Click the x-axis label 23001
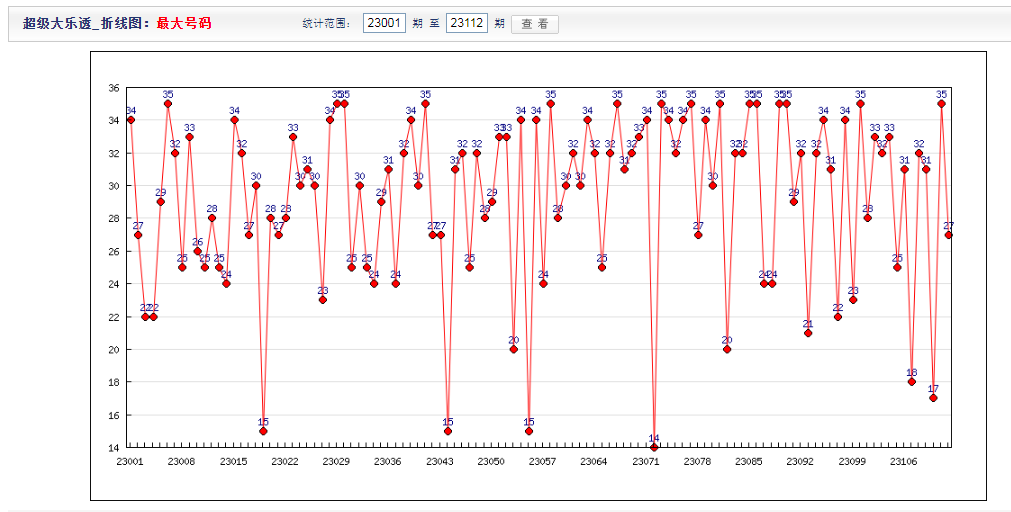The image size is (1011, 512). [129, 462]
